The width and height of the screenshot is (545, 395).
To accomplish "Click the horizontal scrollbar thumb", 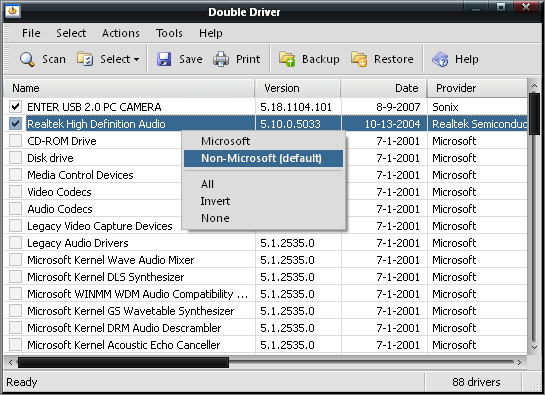I will click(x=123, y=363).
